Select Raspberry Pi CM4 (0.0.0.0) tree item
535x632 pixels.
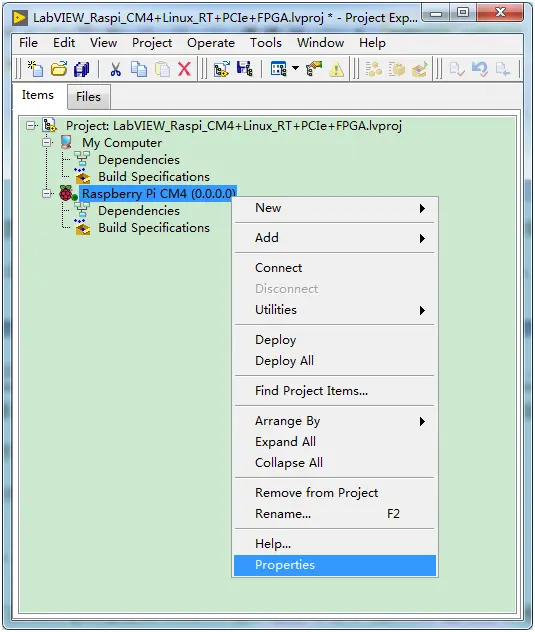(158, 194)
